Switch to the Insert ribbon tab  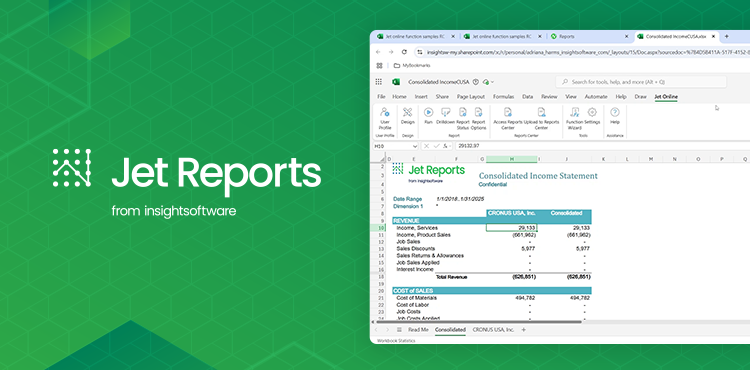[421, 97]
